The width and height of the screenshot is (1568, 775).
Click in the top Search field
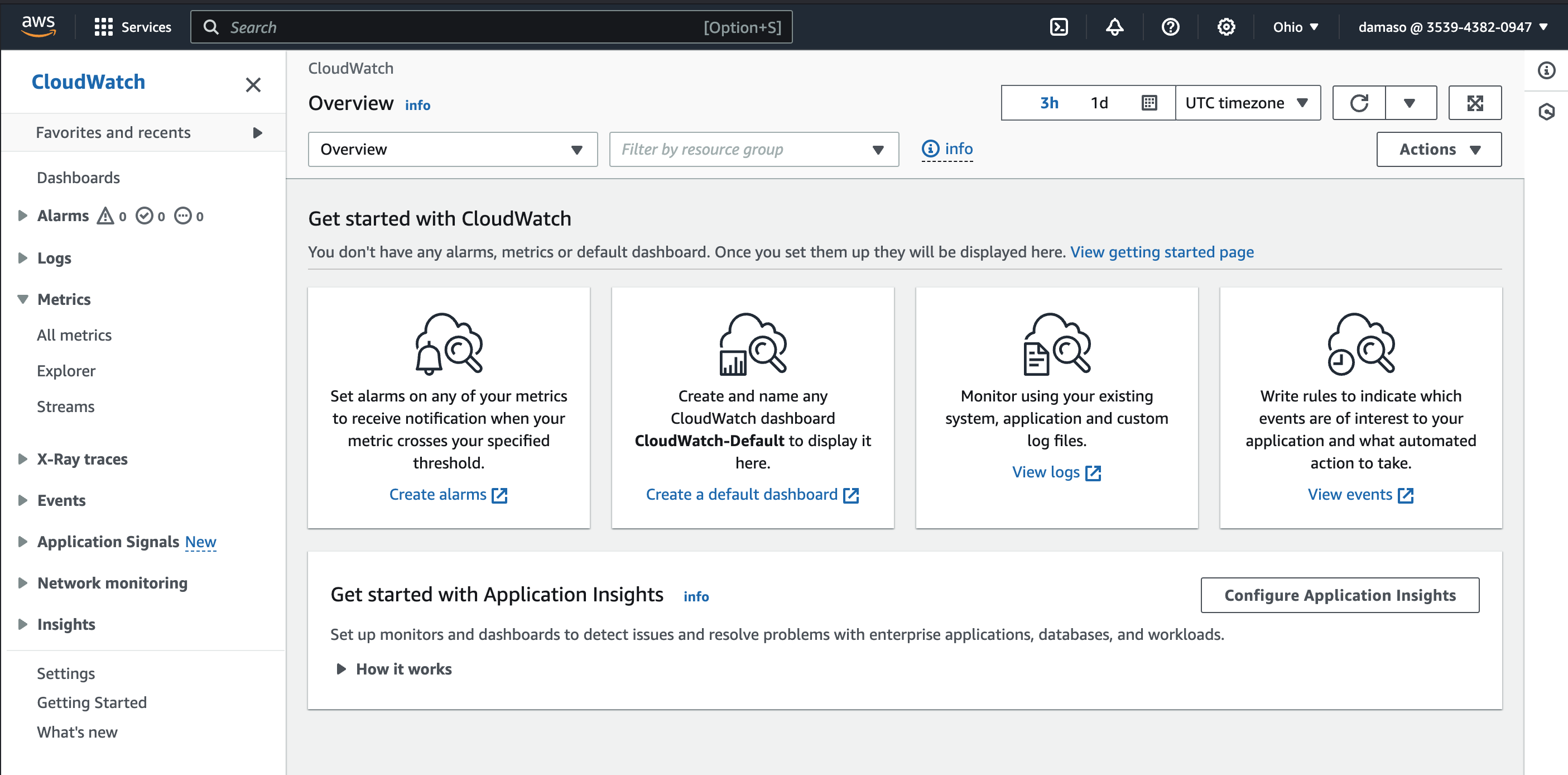point(463,27)
